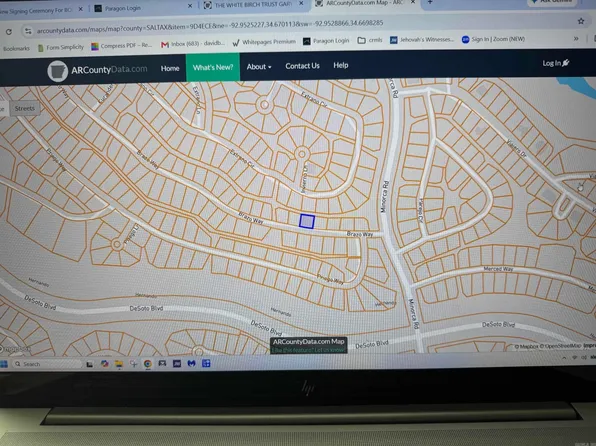Bookmark this page with the star icon
This screenshot has width=596, height=446.
pyautogui.click(x=581, y=21)
